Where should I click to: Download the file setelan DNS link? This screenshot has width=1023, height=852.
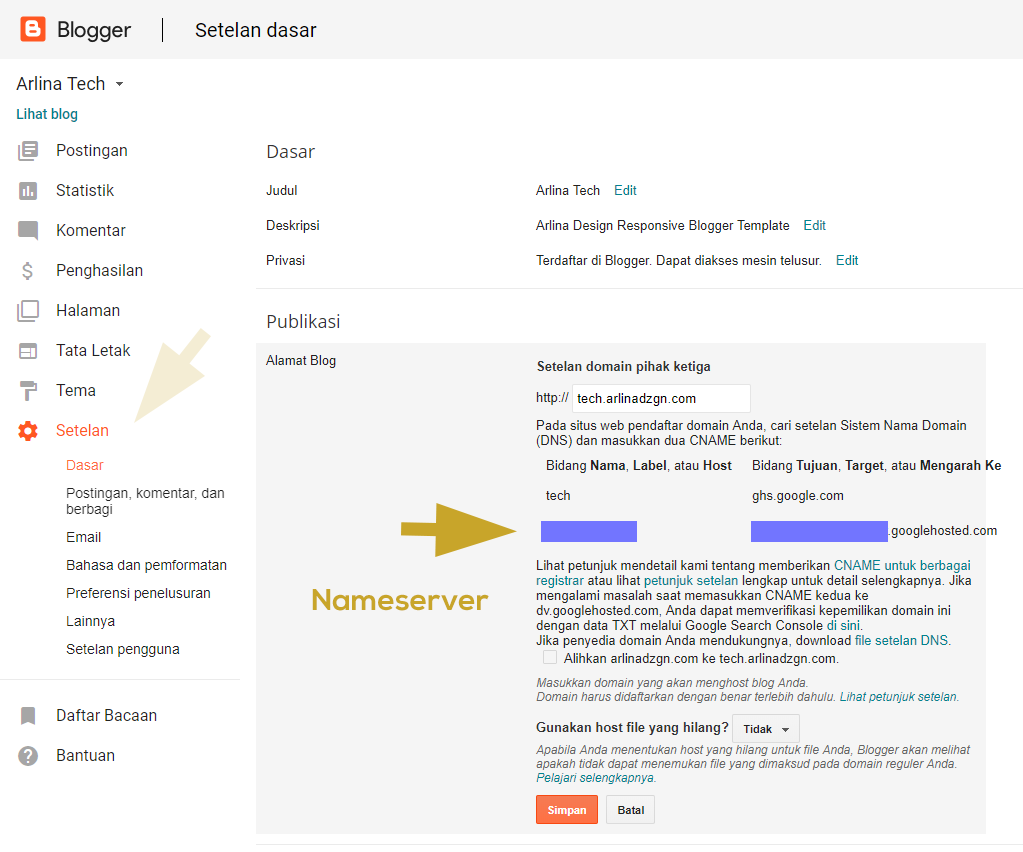tap(902, 641)
